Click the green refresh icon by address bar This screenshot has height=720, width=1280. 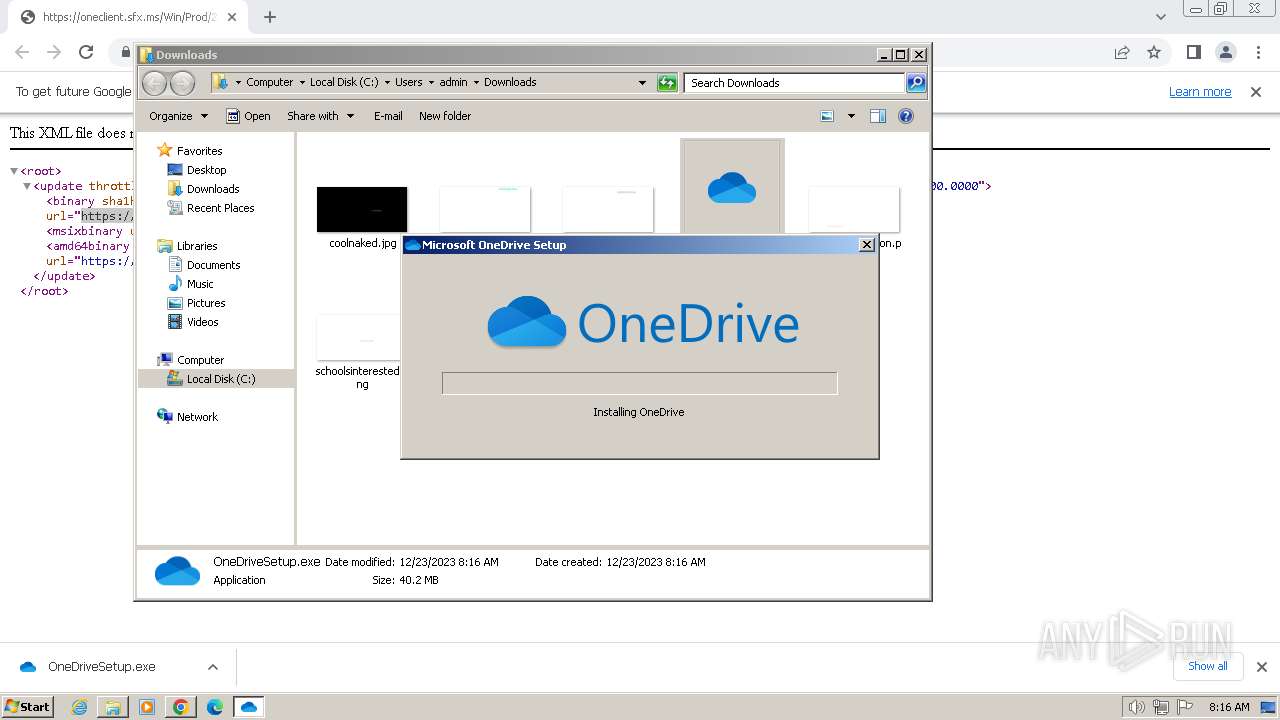click(667, 83)
